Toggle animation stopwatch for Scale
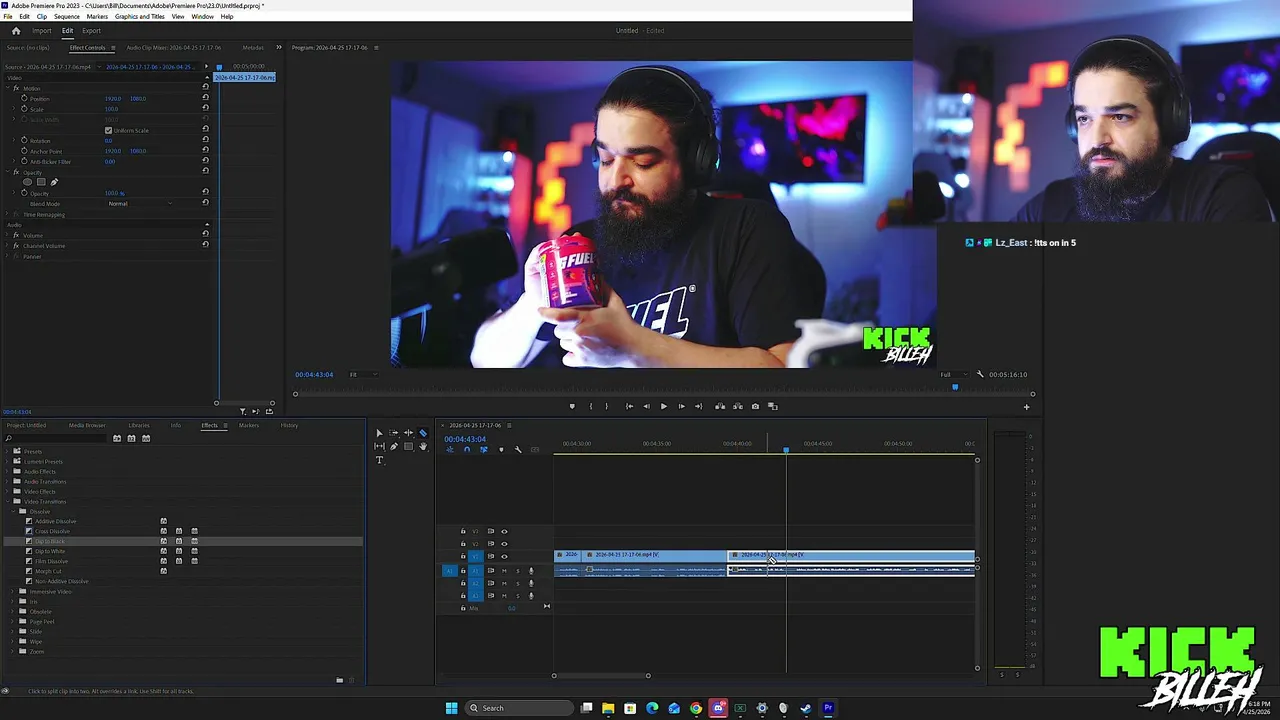This screenshot has height=720, width=1280. [x=24, y=109]
